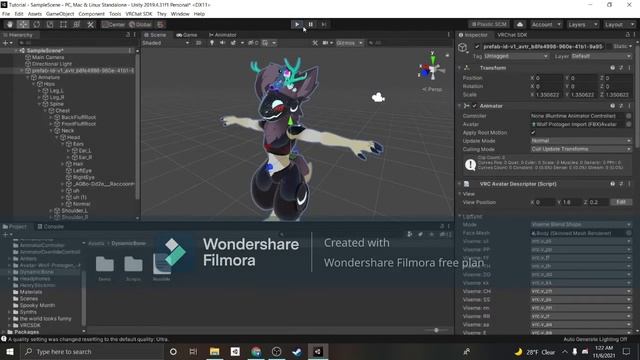Click Scale X value field
This screenshot has height=360, width=640.
[x=549, y=95]
